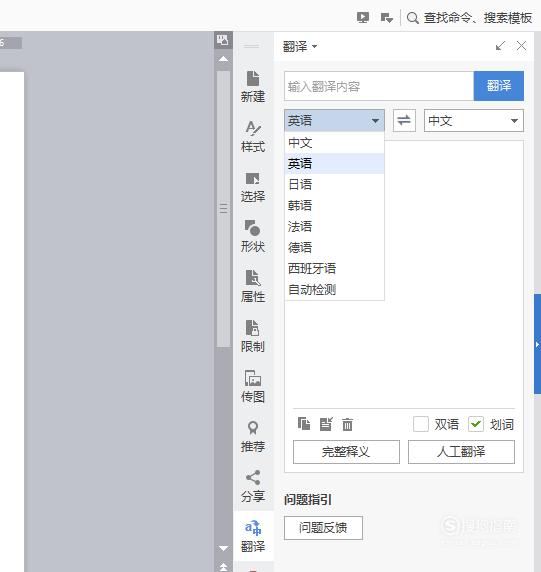Choose 西班牙语 from the language list
The width and height of the screenshot is (541, 572).
(x=334, y=268)
